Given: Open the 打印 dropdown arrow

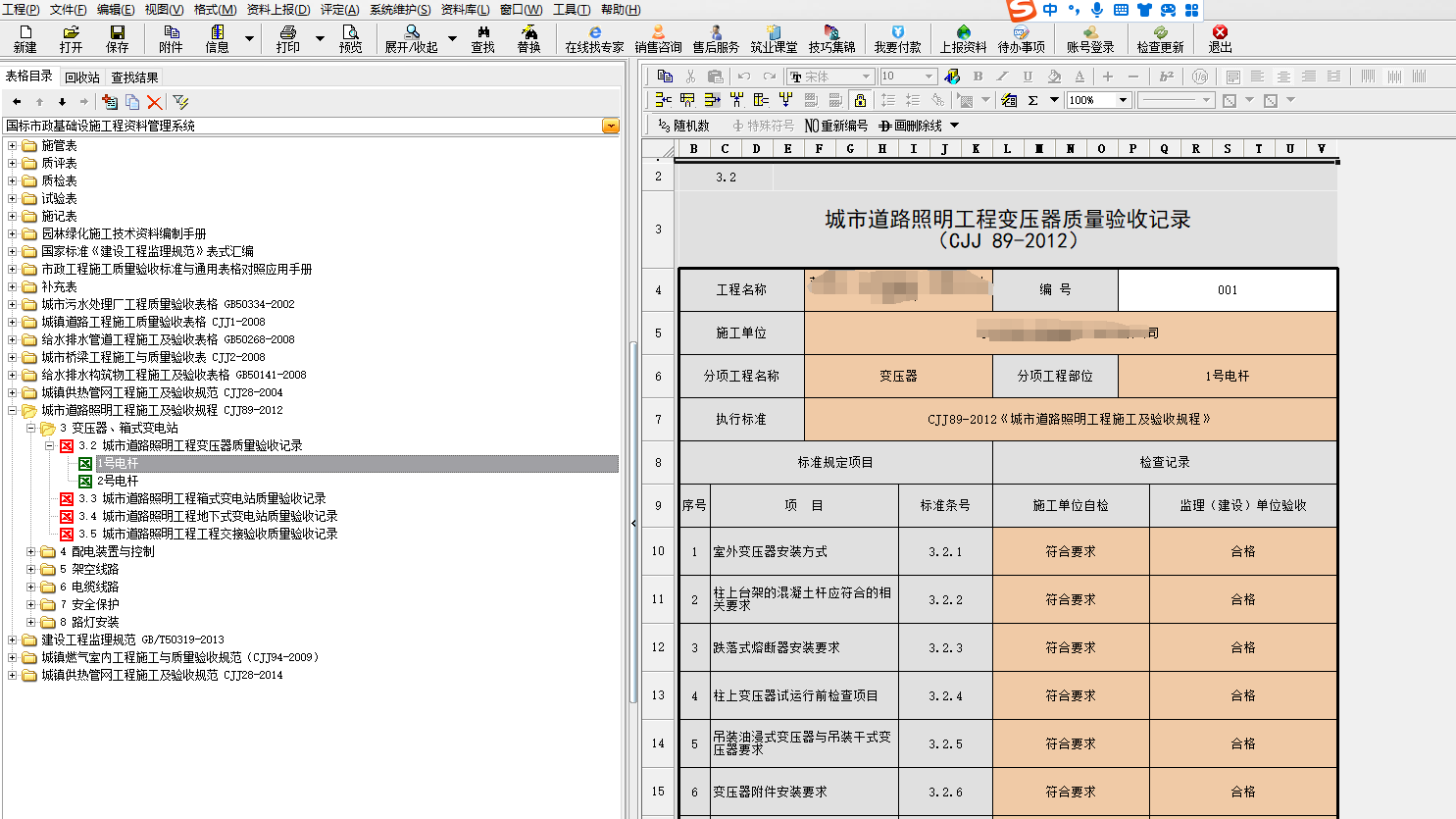Looking at the screenshot, I should click(x=320, y=39).
